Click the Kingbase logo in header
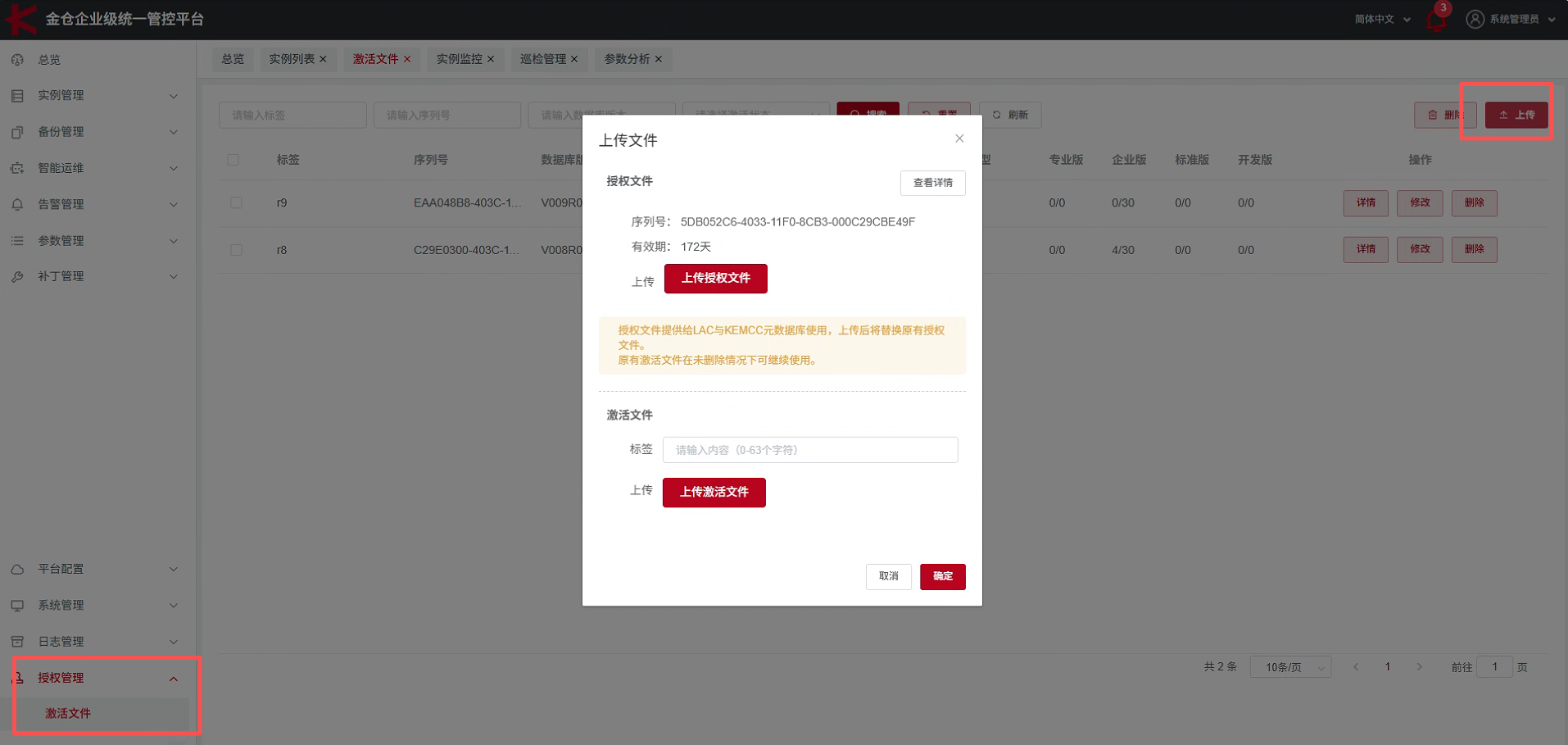Screen dimensions: 1568x745 coord(20,19)
